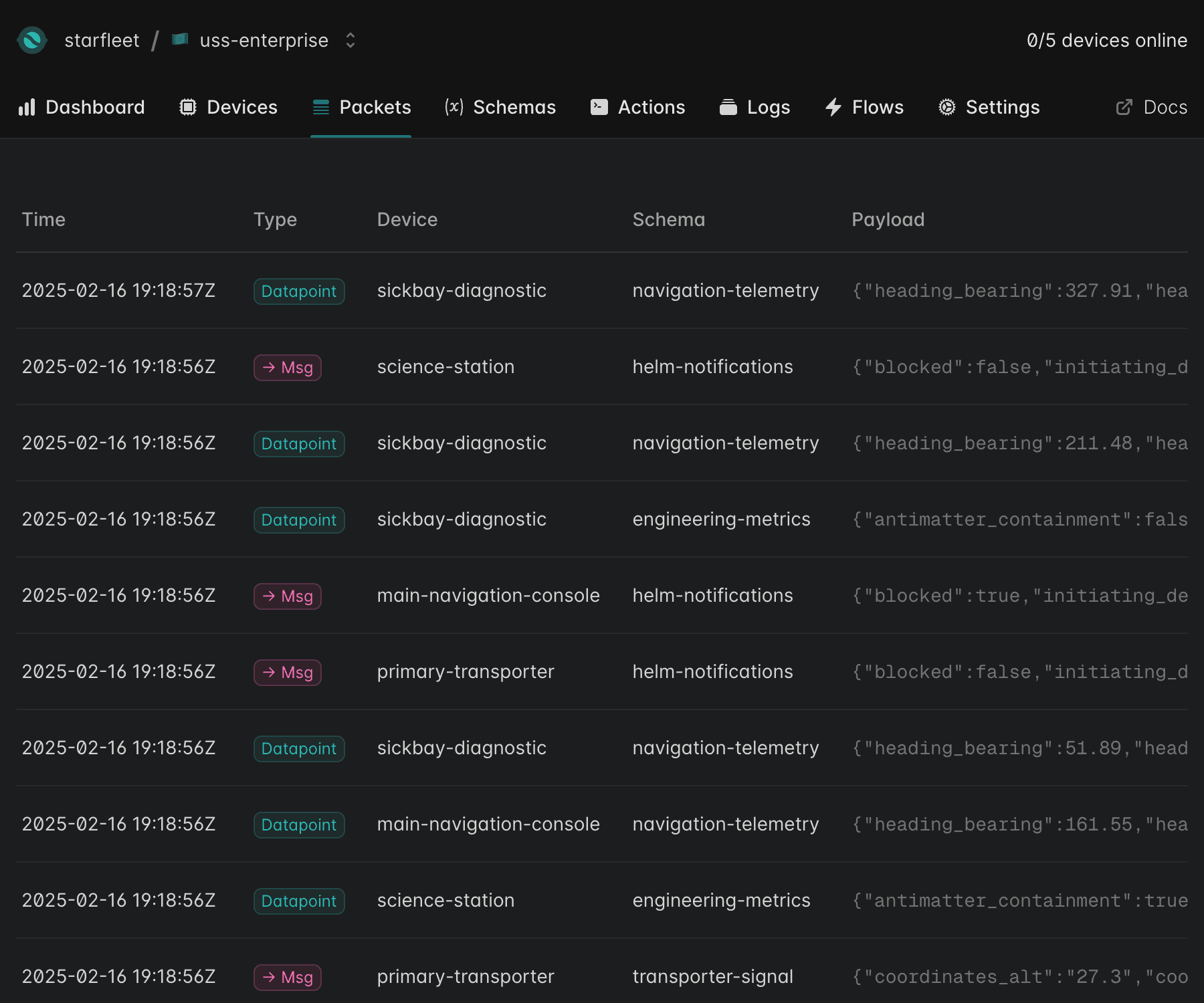Click the starfleet breadcrumb link

click(x=102, y=40)
